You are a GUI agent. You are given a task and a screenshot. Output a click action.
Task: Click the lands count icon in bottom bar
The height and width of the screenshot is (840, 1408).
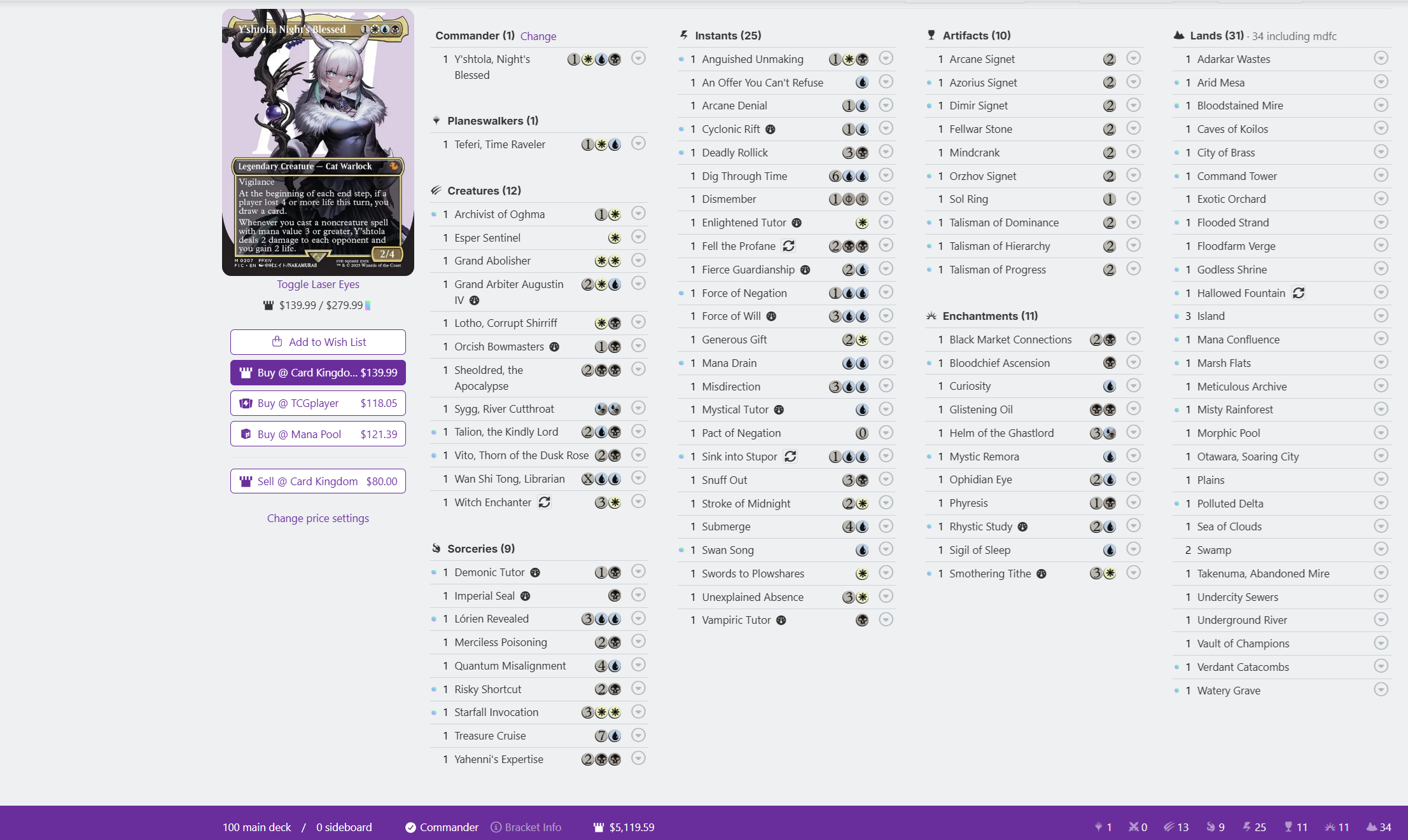(x=1371, y=827)
